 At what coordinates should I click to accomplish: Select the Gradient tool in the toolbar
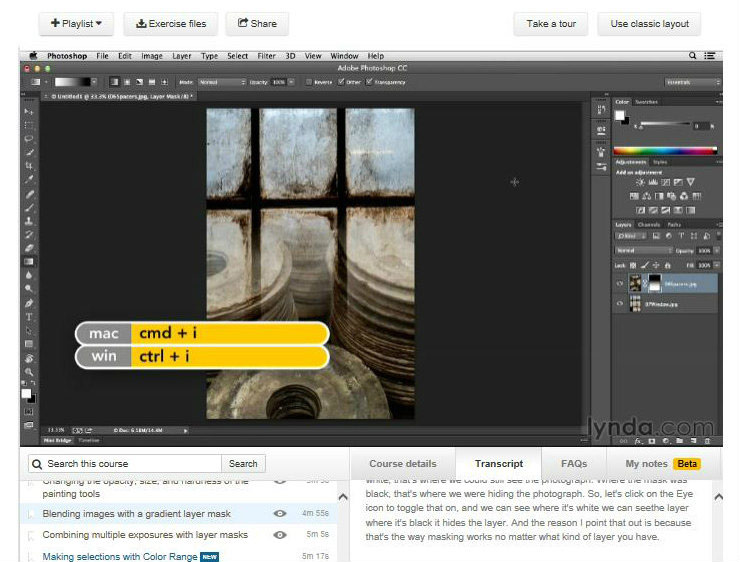point(29,262)
